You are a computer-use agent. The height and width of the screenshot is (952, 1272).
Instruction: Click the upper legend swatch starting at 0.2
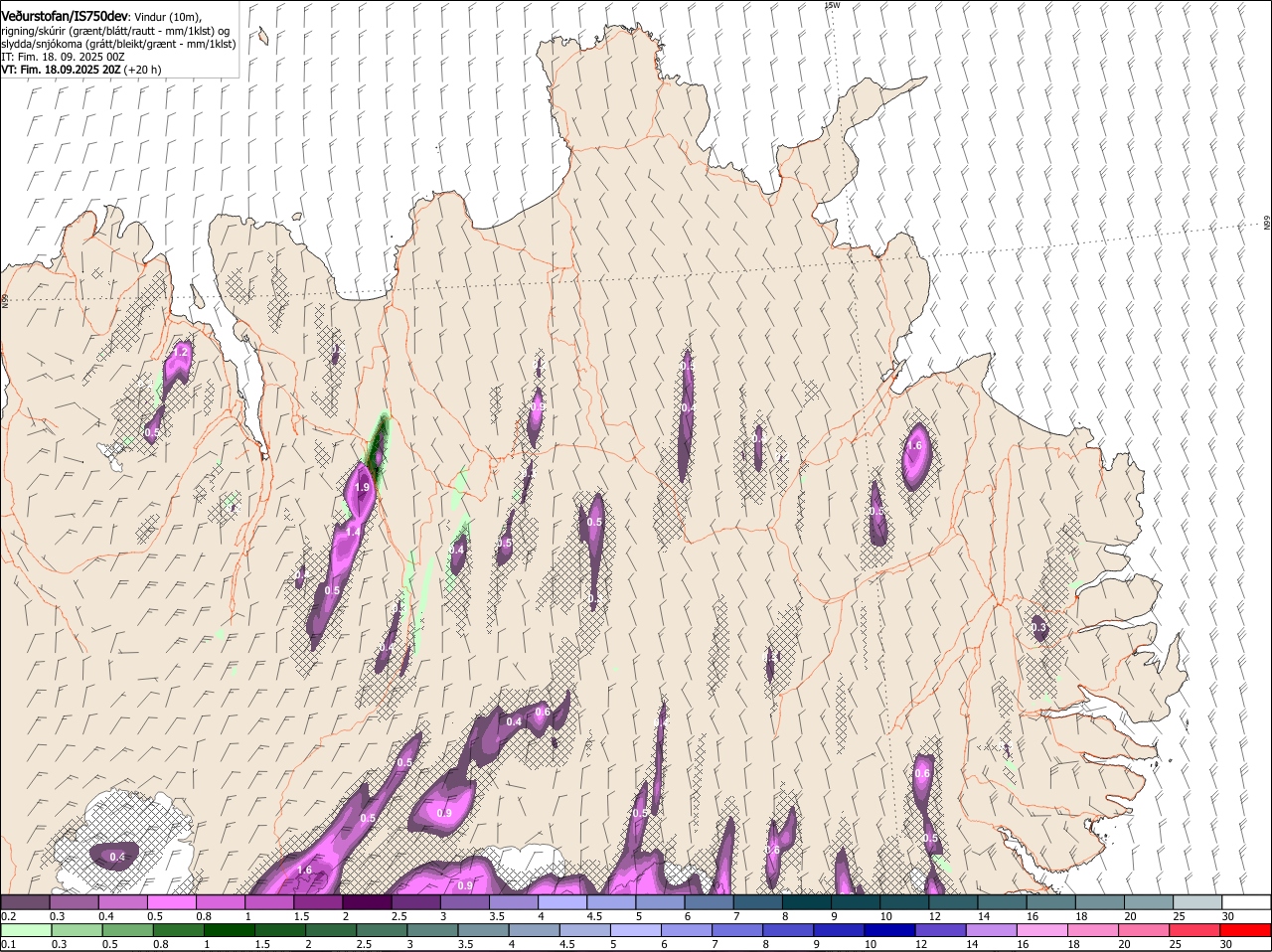(26, 902)
